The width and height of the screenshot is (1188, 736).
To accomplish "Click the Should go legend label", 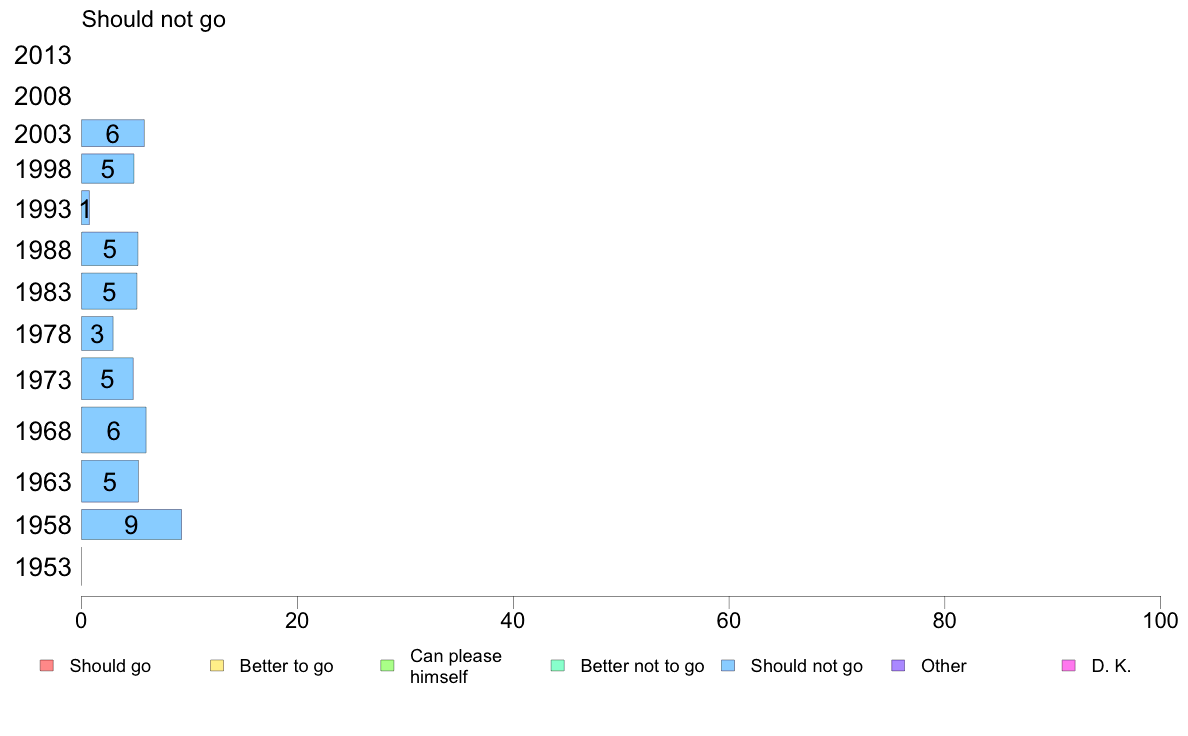I will pyautogui.click(x=110, y=666).
